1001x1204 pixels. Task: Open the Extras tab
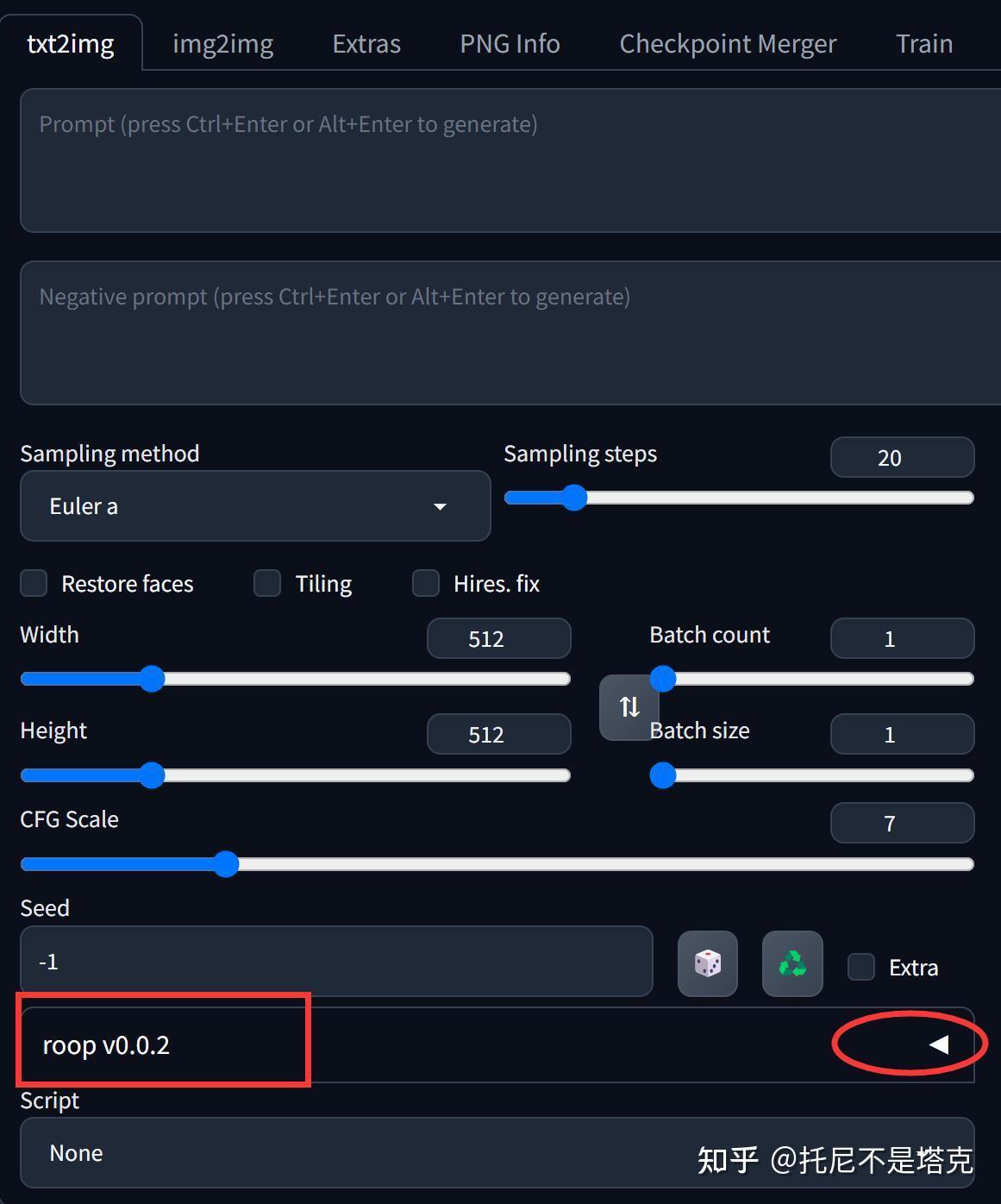coord(366,43)
